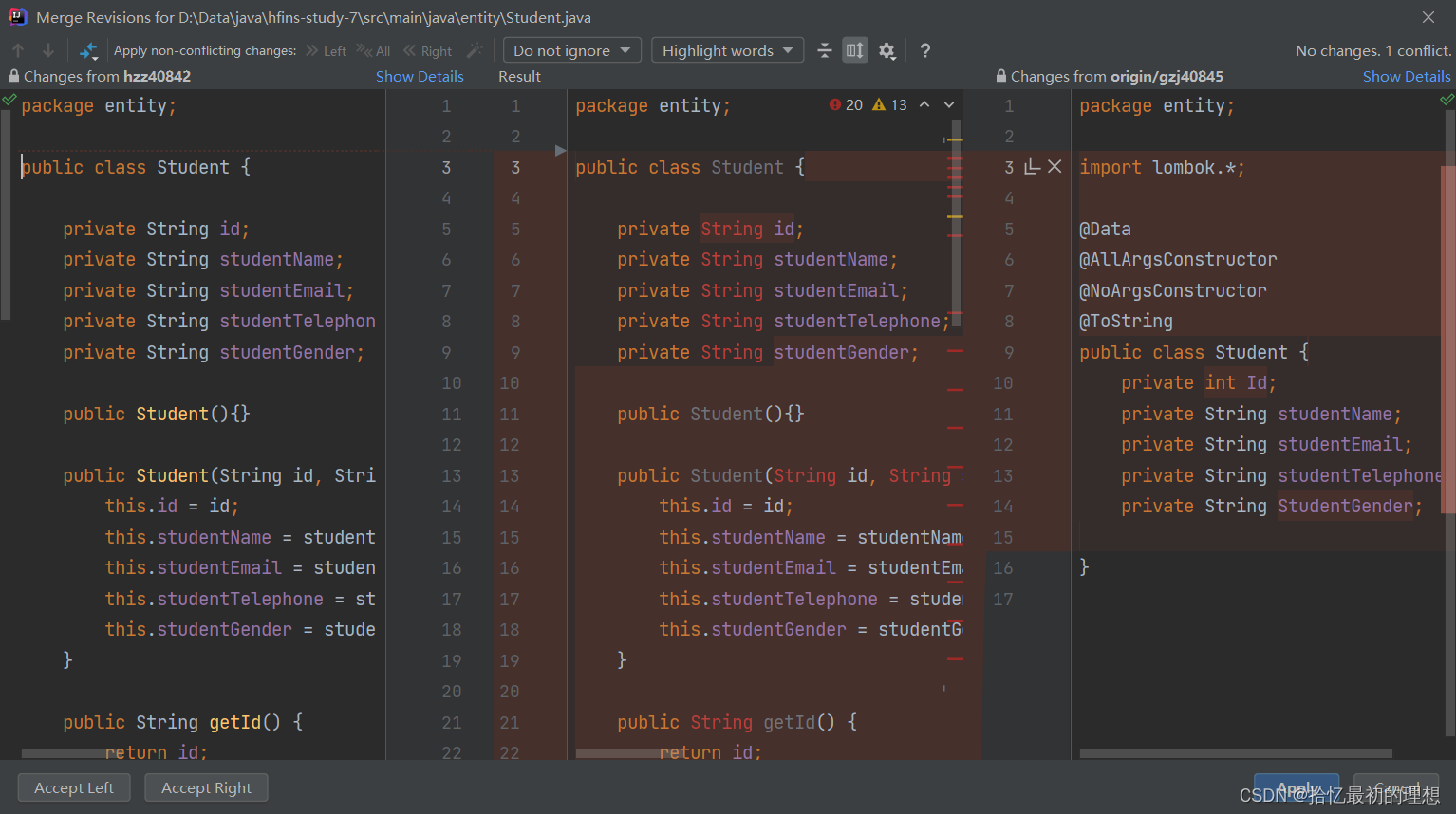The image size is (1456, 814).
Task: Click the Apply button
Action: click(1297, 788)
